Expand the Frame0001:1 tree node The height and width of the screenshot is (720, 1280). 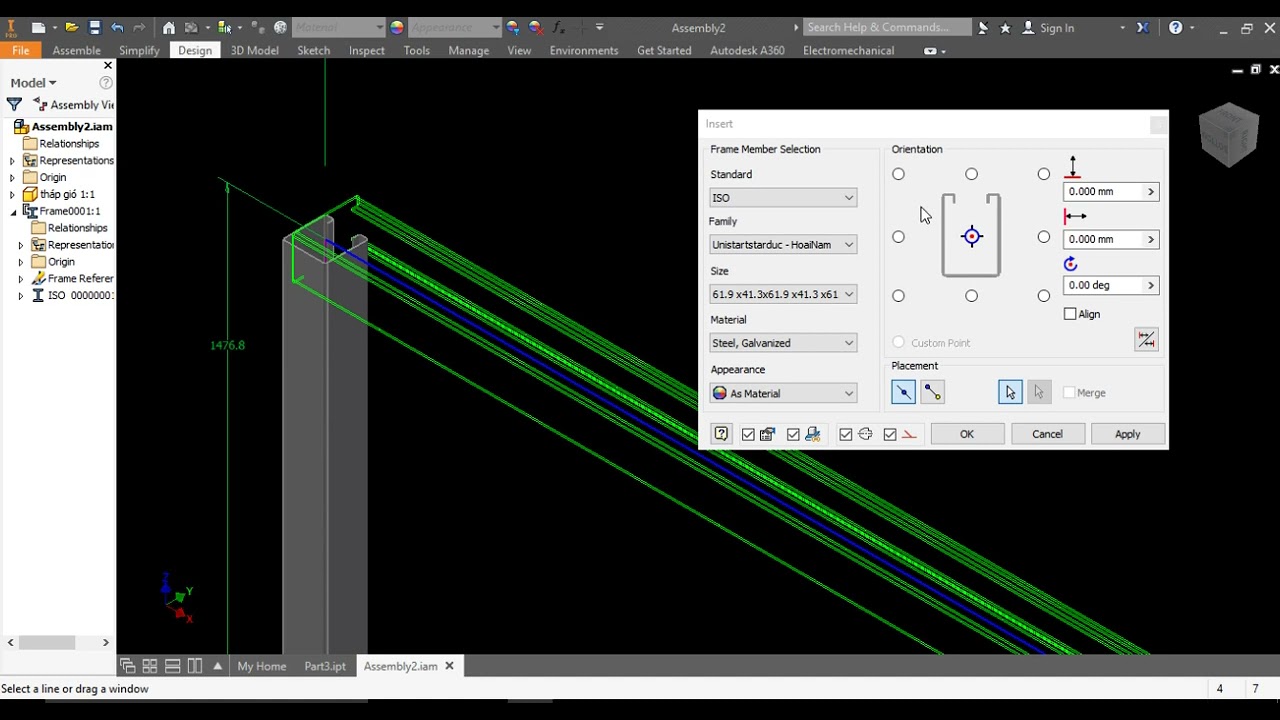point(13,212)
